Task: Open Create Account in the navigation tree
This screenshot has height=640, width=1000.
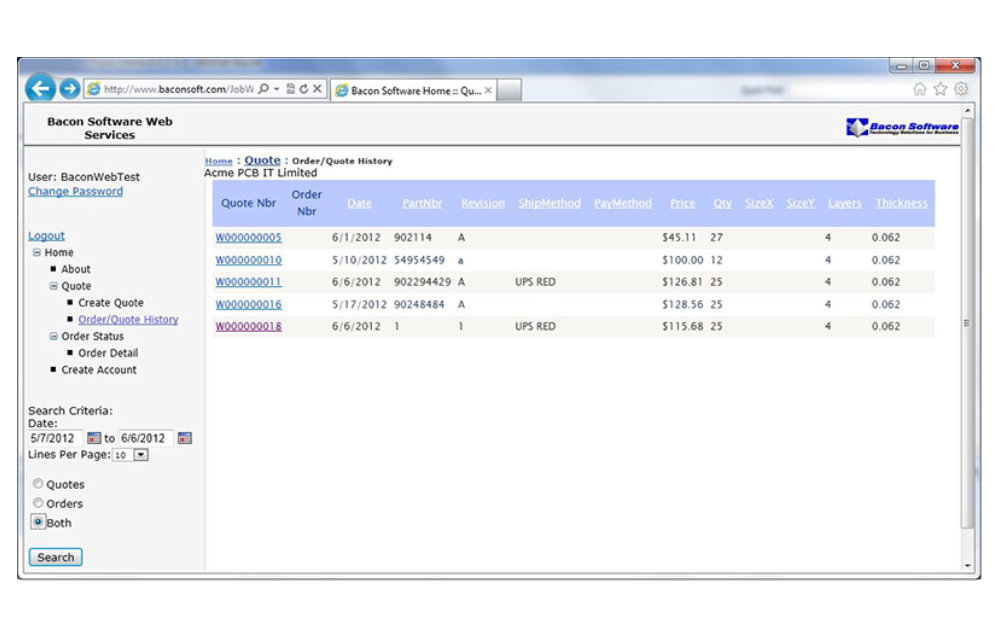Action: [x=99, y=370]
